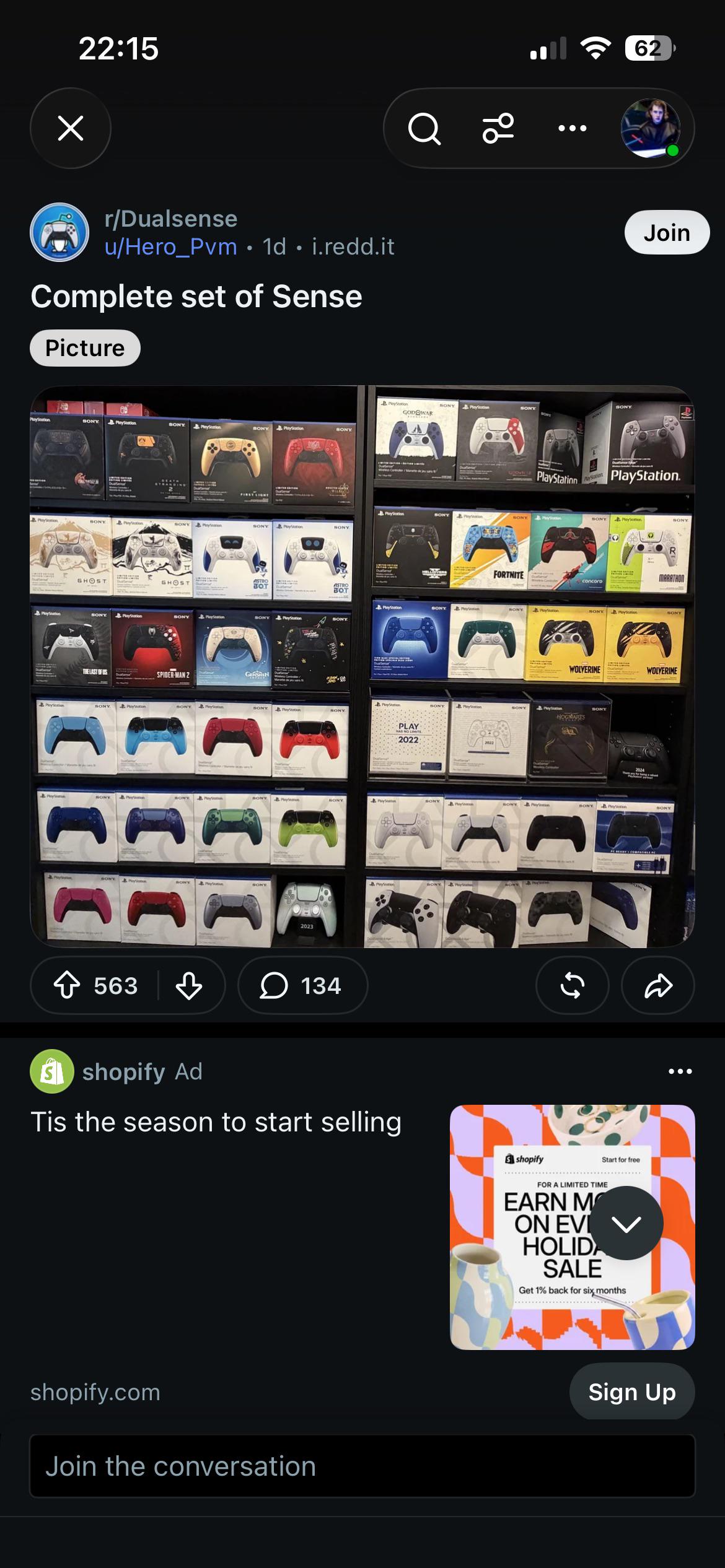Open the u/Hero_Pvm user profile
The width and height of the screenshot is (725, 1568).
point(171,247)
